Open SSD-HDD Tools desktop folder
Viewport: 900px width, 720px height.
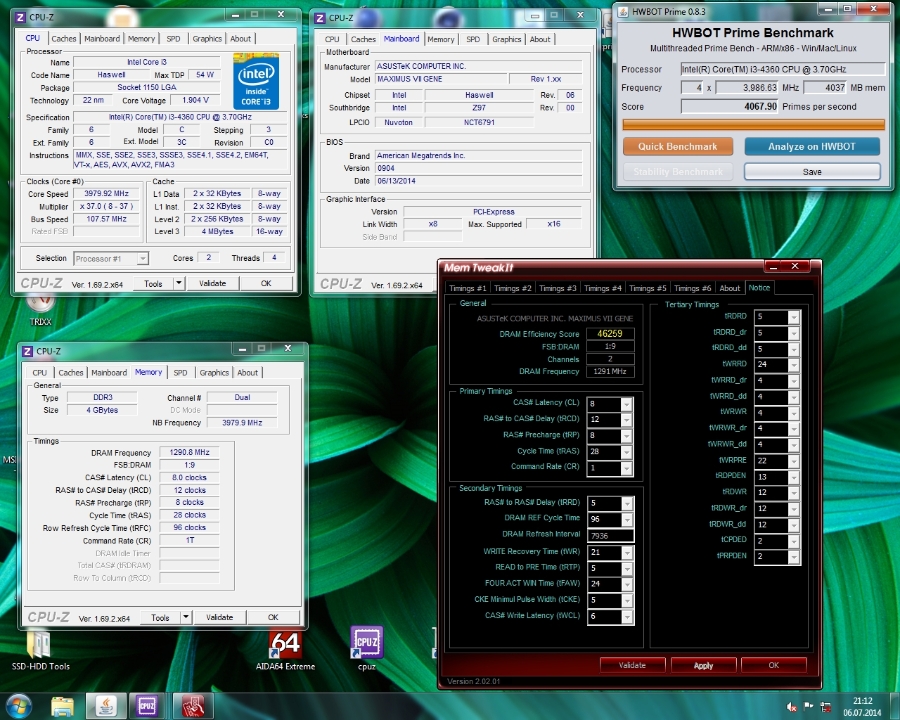[x=40, y=651]
